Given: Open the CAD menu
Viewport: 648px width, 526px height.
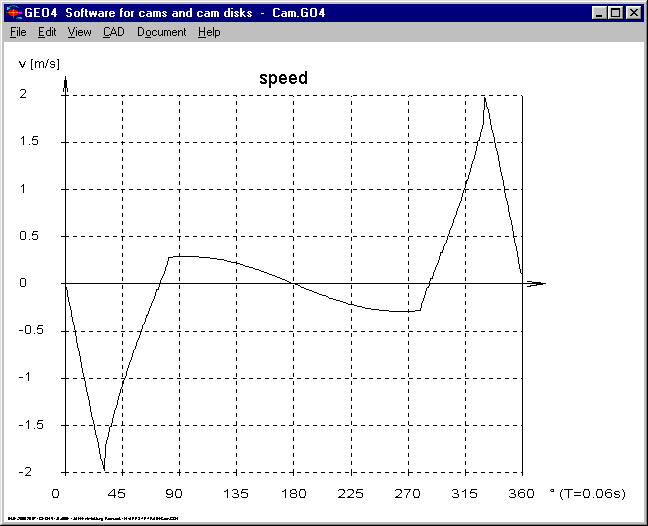Looking at the screenshot, I should click(114, 32).
